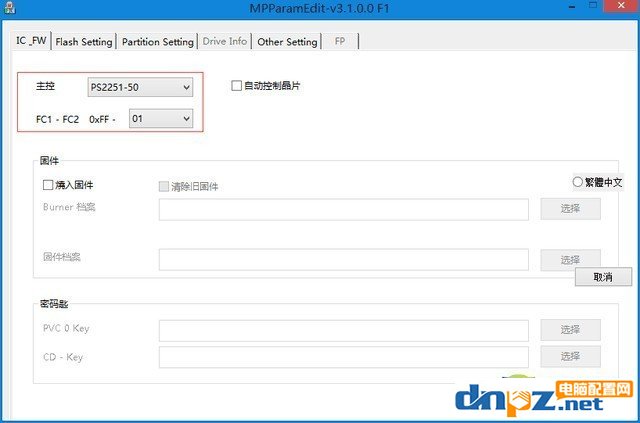Click the 选择 button for Burner 档案
This screenshot has width=640, height=423.
(x=570, y=209)
